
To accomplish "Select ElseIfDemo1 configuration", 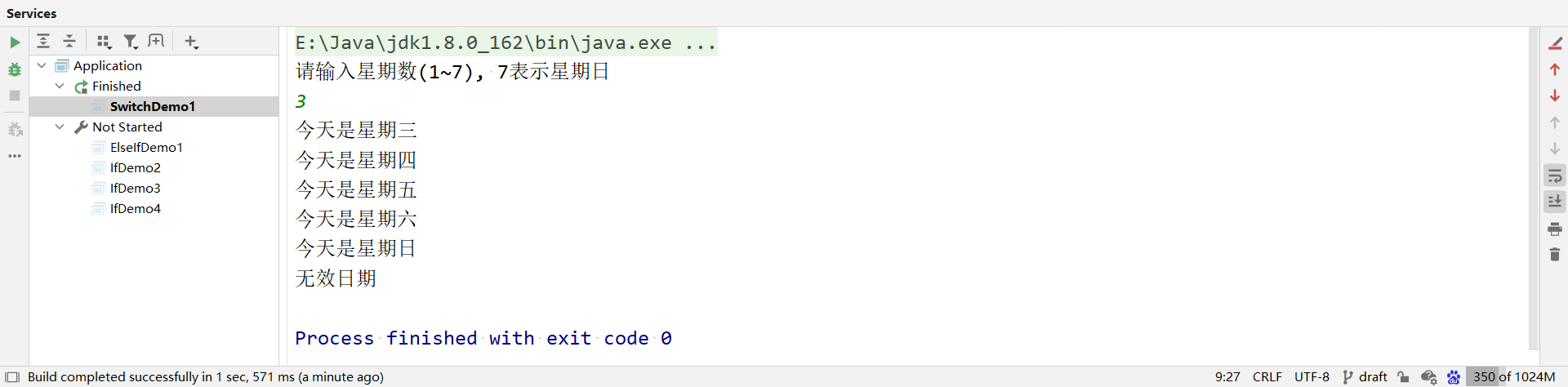I will click(x=146, y=147).
